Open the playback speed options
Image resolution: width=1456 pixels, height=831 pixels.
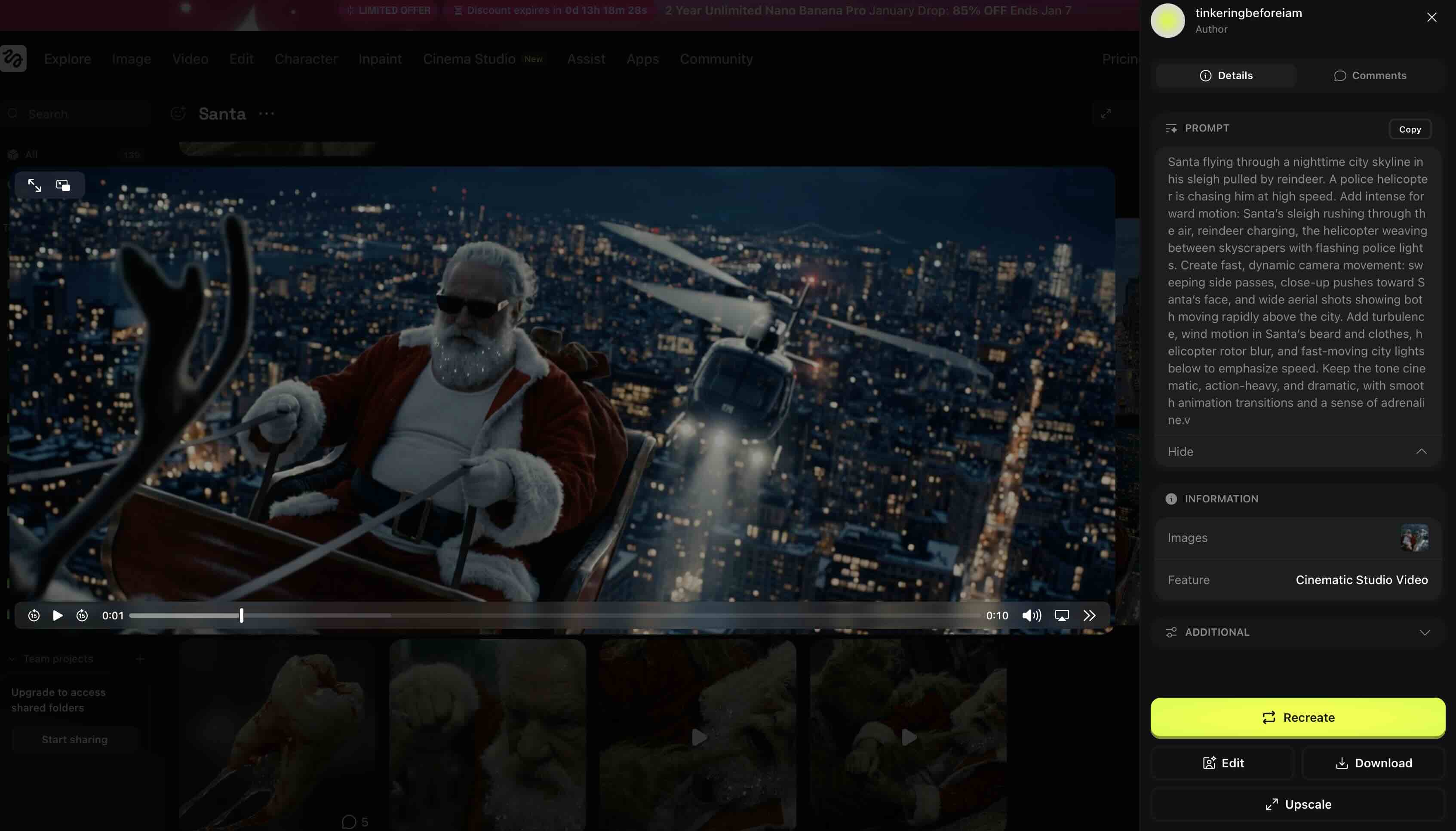1089,615
